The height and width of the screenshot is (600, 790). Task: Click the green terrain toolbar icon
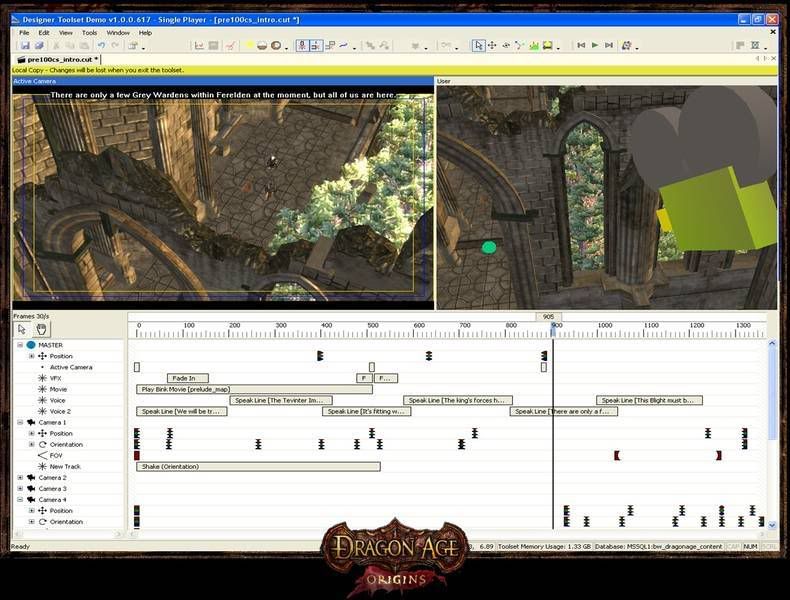click(534, 45)
